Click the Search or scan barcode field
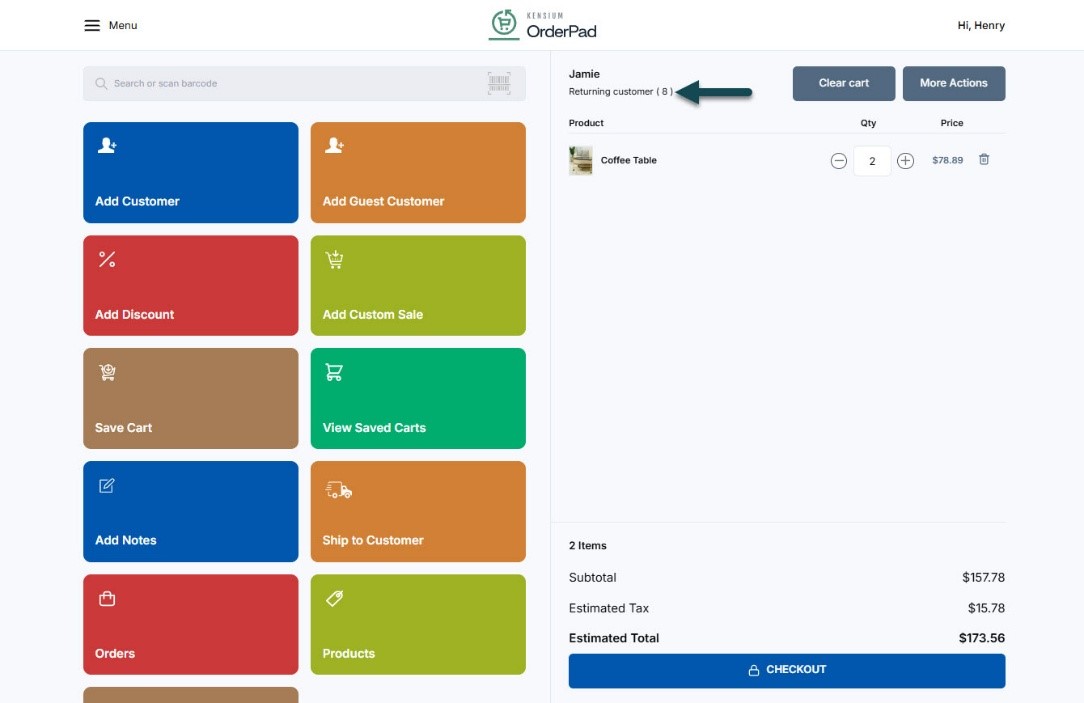This screenshot has height=703, width=1084. tap(304, 84)
